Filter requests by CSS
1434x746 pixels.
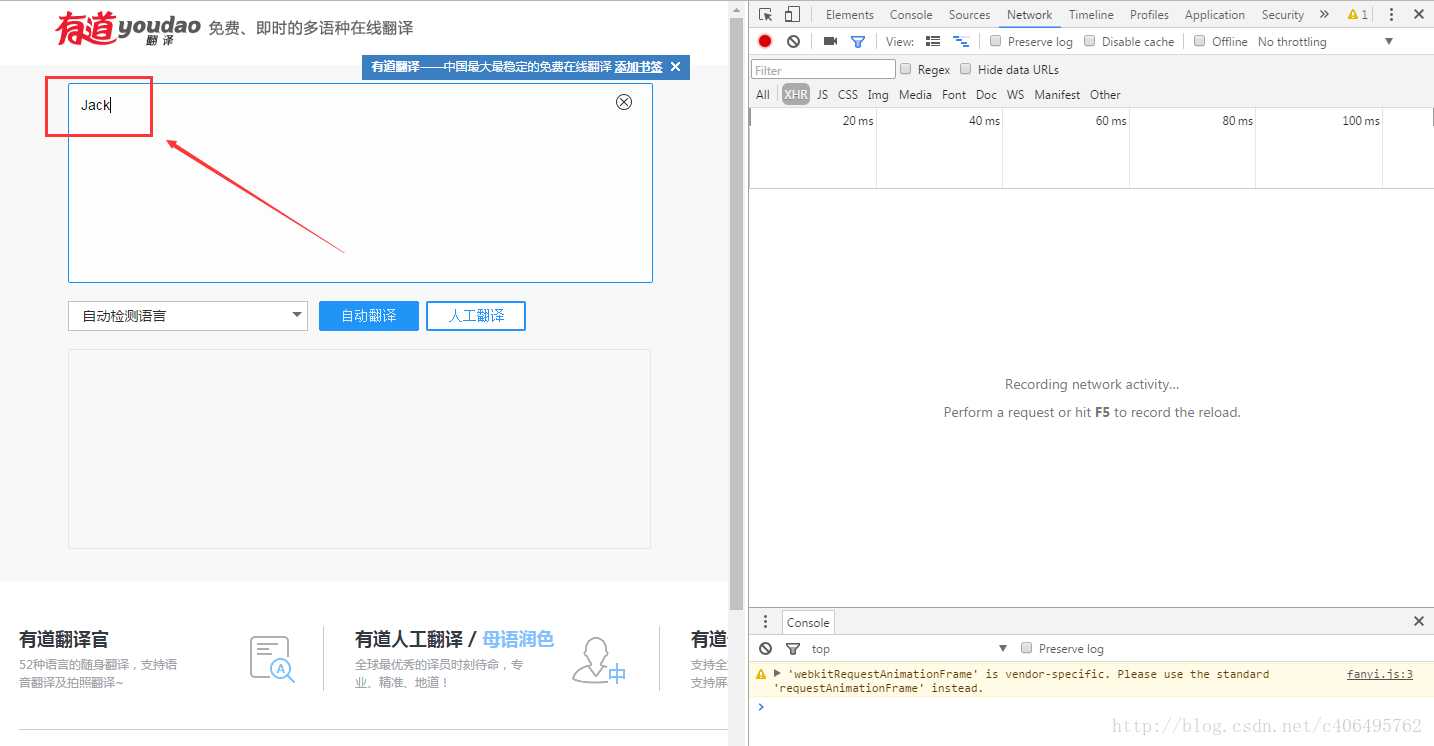click(x=848, y=95)
